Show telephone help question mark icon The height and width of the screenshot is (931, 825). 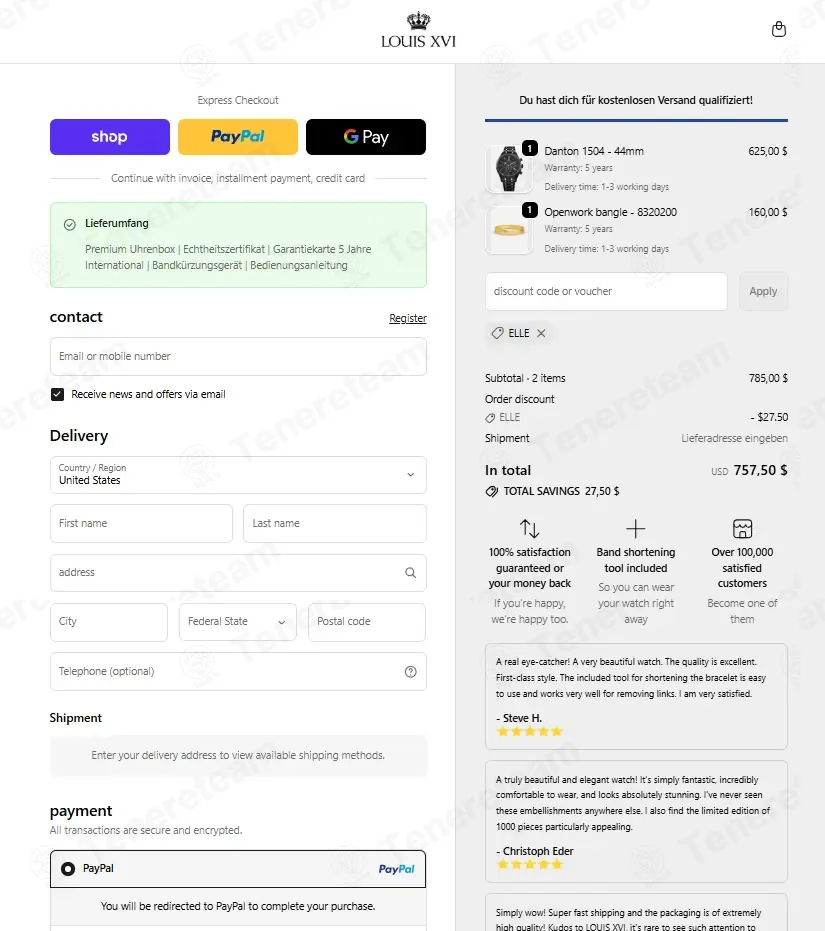(410, 672)
